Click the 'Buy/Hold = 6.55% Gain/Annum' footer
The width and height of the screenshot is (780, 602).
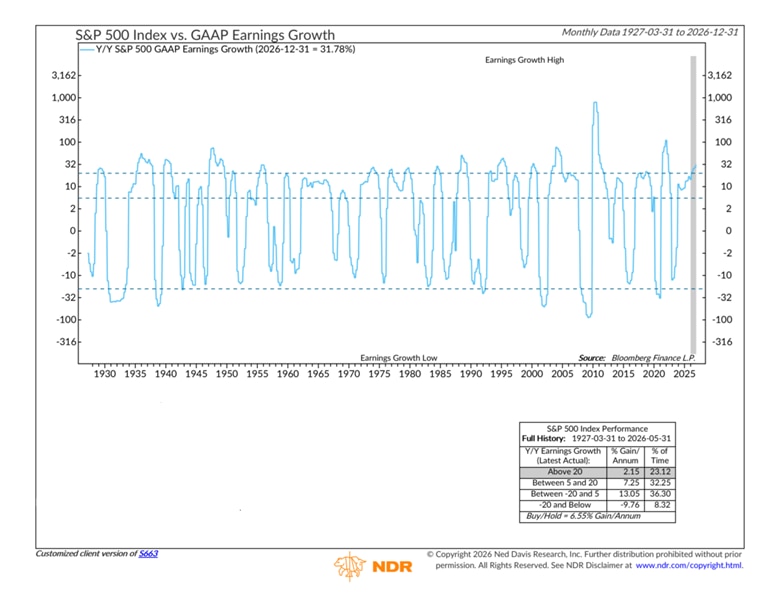(x=583, y=516)
